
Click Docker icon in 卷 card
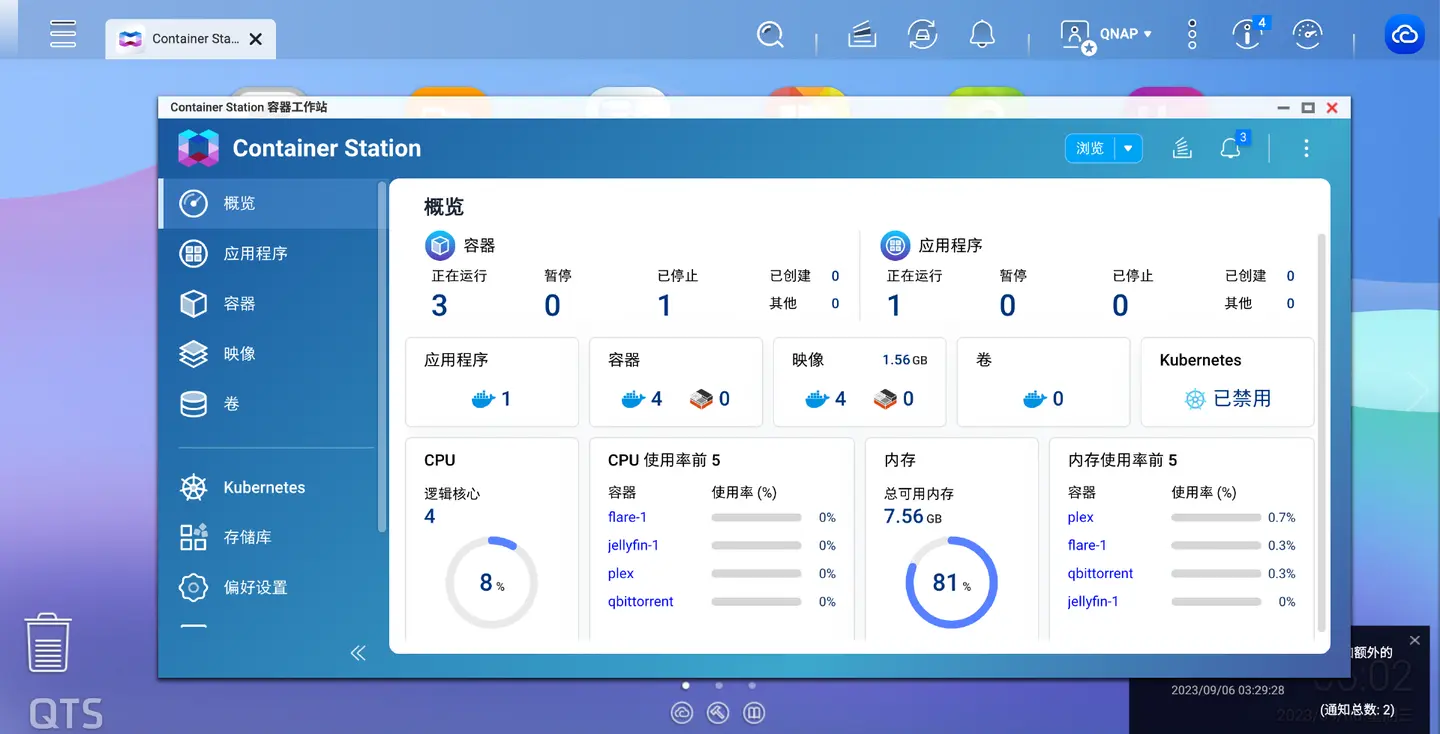[x=1035, y=399]
